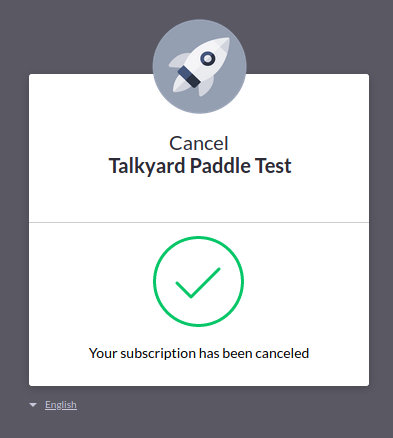Select the English language link
This screenshot has height=438, width=393.
[x=61, y=405]
